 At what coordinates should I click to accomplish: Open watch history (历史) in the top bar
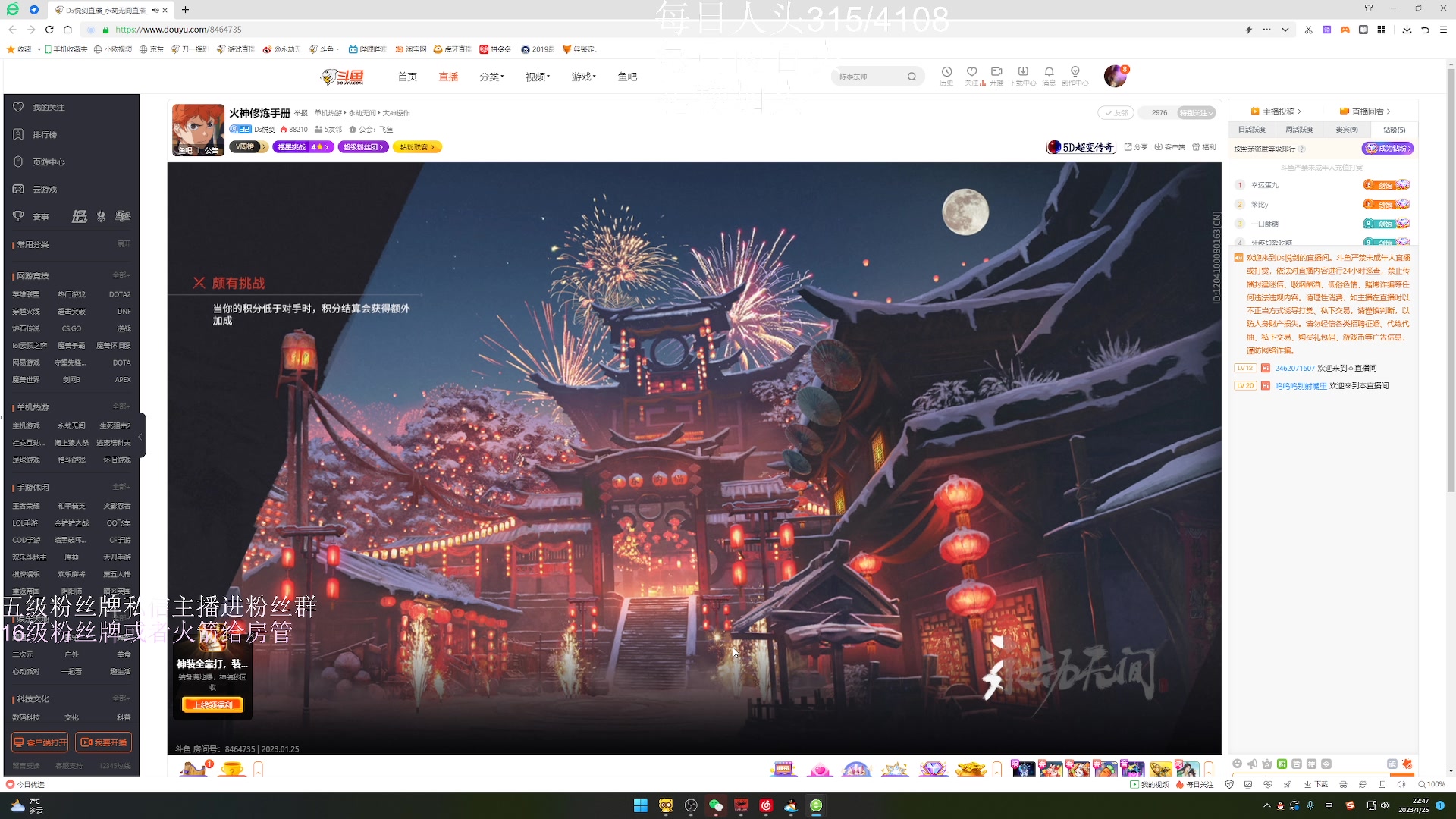pyautogui.click(x=946, y=75)
